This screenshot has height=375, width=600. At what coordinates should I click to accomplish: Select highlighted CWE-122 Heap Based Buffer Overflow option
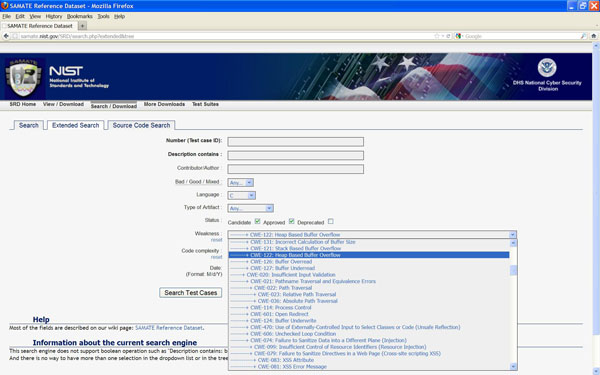point(369,255)
